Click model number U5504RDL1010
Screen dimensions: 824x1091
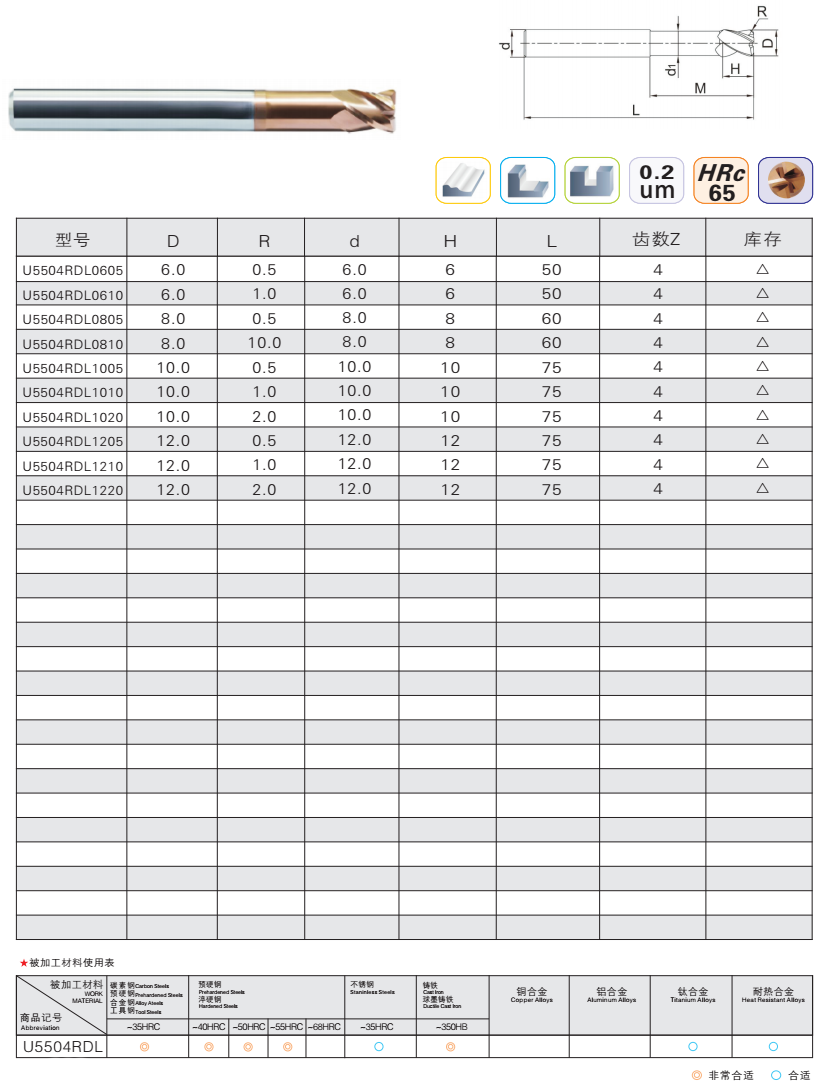click(72, 392)
